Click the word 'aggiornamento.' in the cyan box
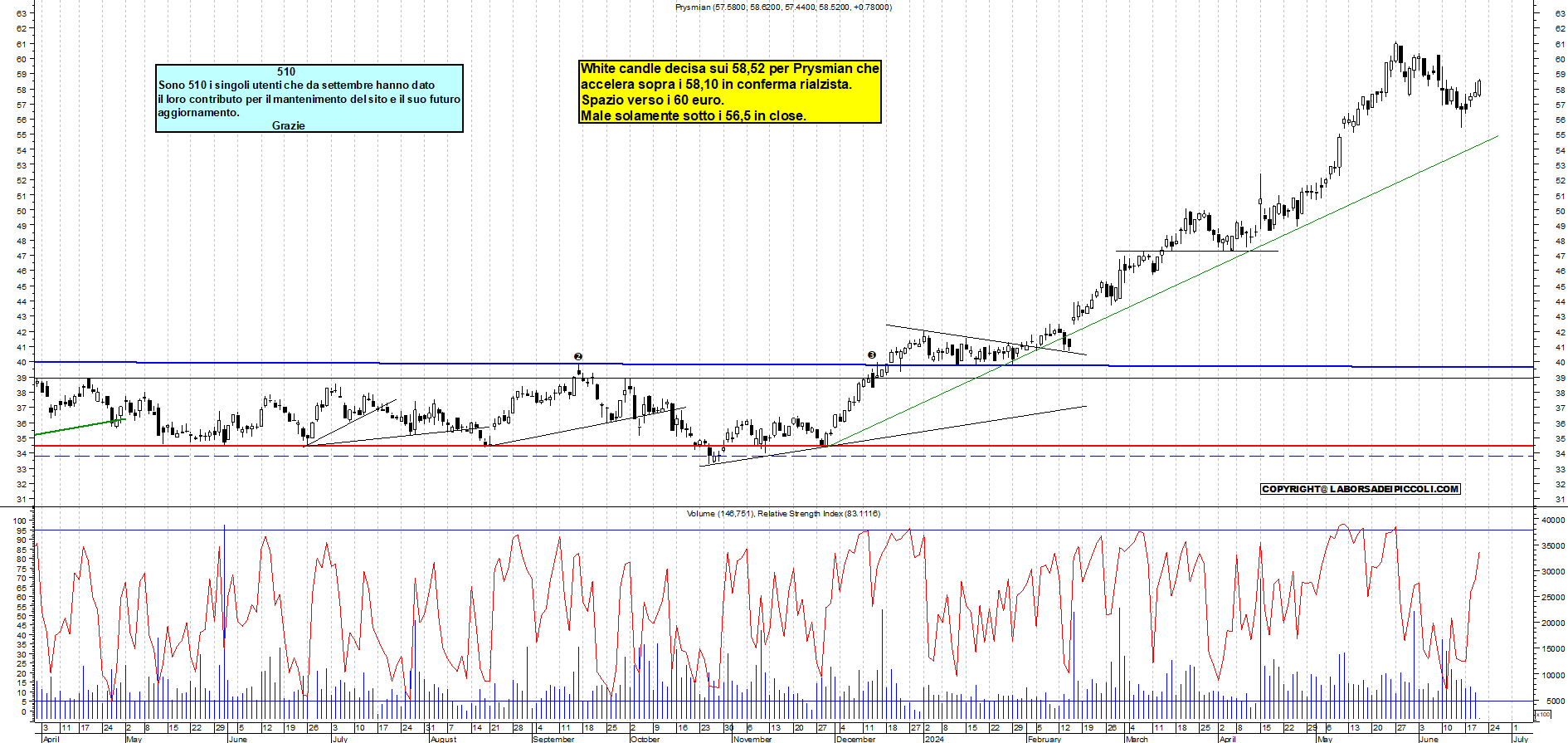Viewport: 1568px width, 743px height. pyautogui.click(x=198, y=113)
